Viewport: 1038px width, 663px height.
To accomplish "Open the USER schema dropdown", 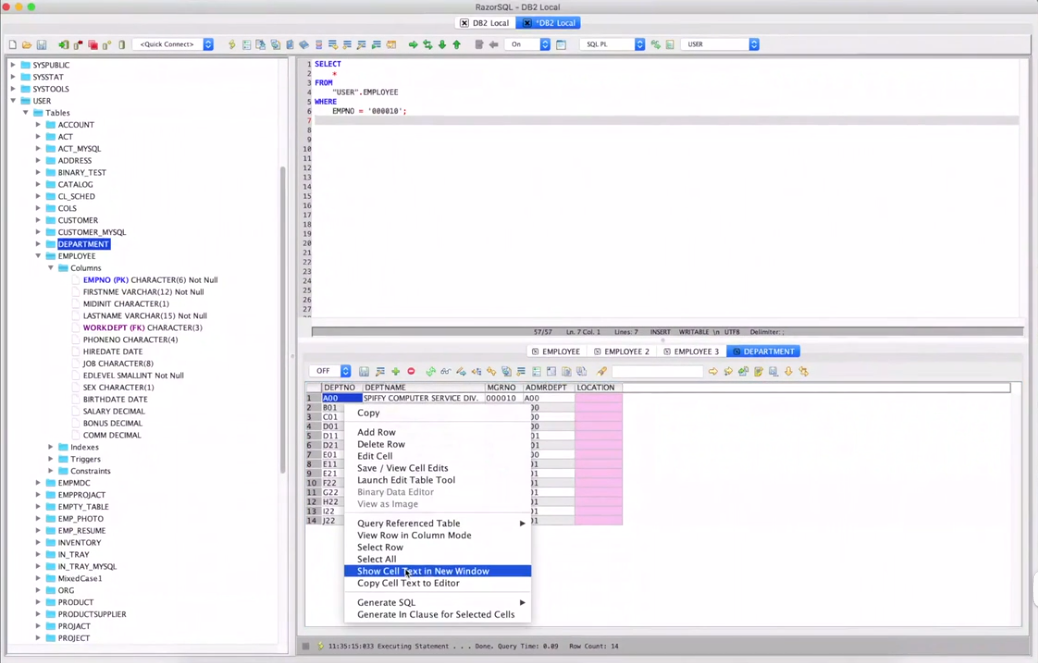I will point(720,45).
